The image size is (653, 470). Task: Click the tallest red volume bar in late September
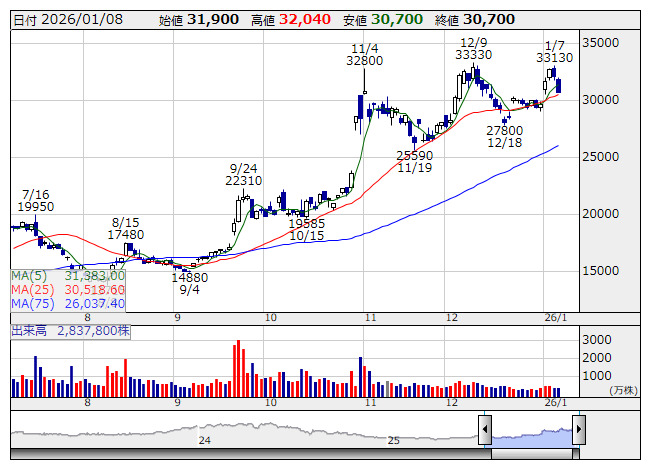[x=239, y=368]
